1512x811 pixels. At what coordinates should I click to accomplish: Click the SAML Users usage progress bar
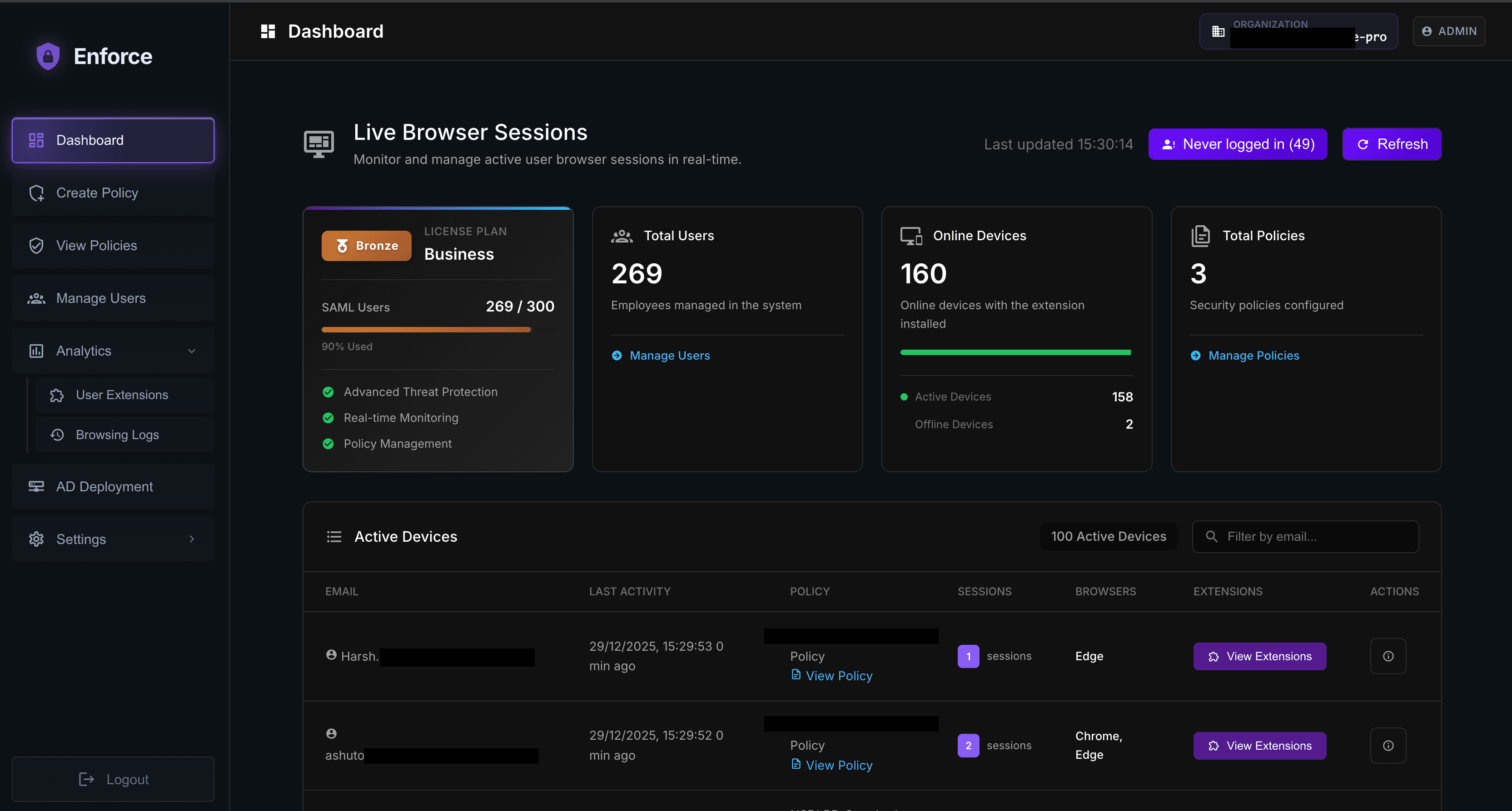click(x=438, y=330)
